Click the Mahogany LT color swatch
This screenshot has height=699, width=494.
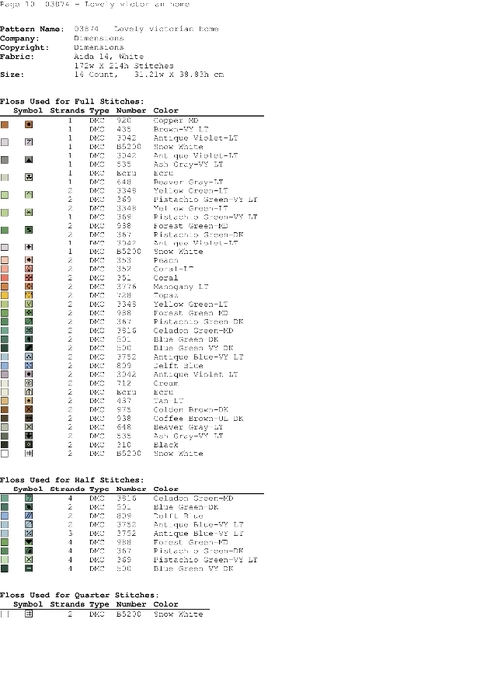(4, 287)
